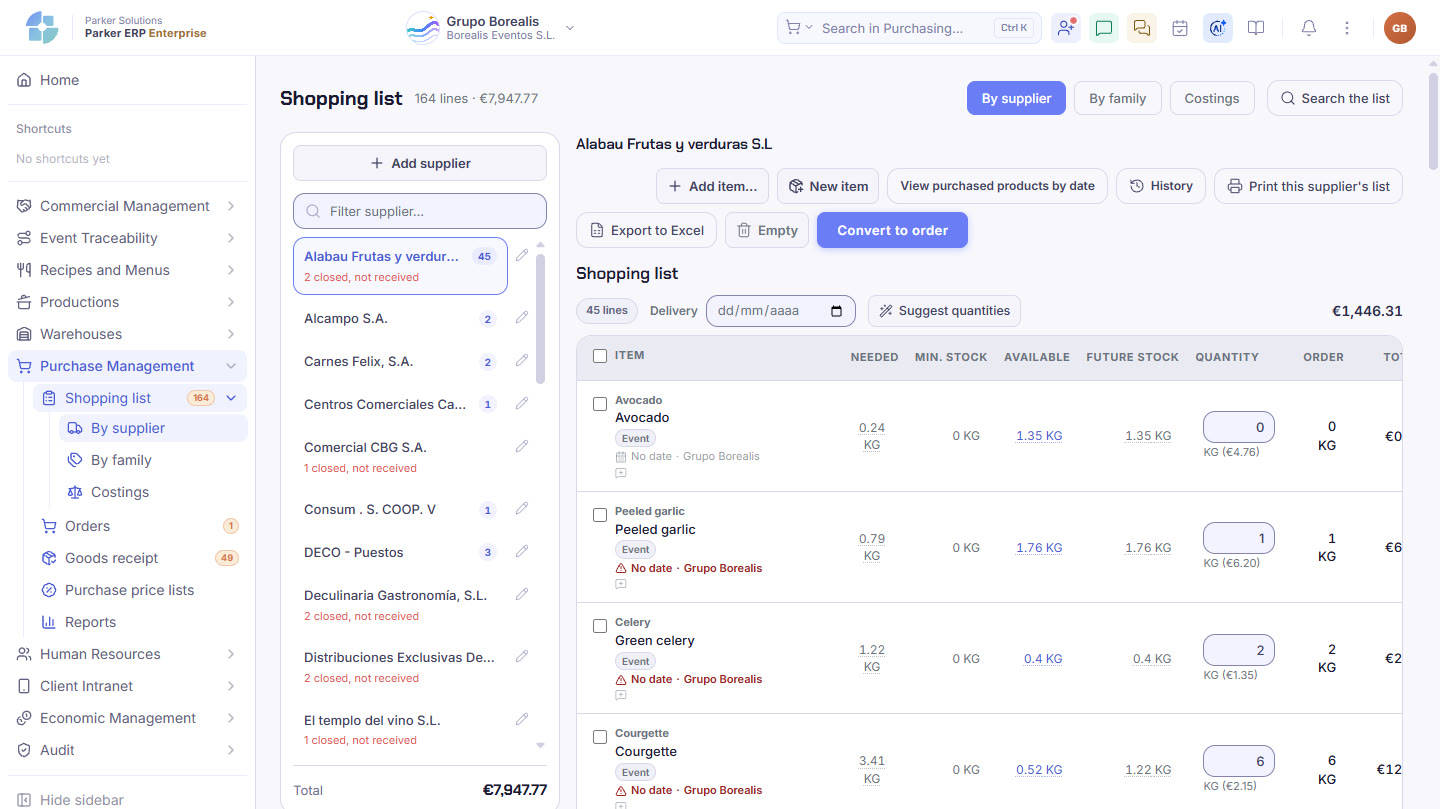This screenshot has width=1440, height=809.
Task: Open the search scope cart dropdown
Action: [x=799, y=28]
